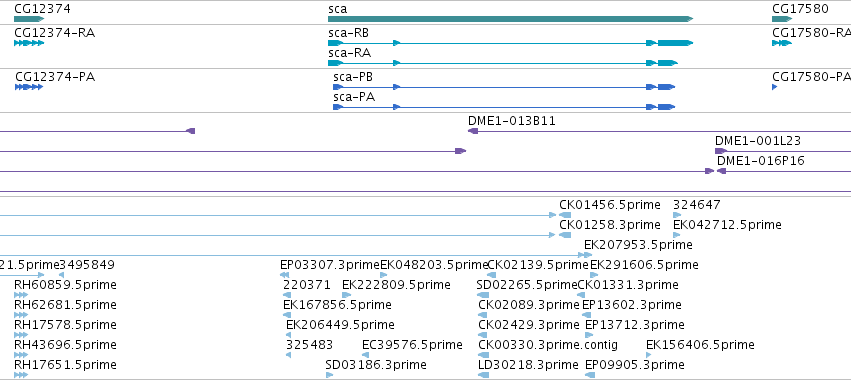Screen dimensions: 851x380
Task: Select the CK01258.3prime EST label
Action: click(610, 225)
